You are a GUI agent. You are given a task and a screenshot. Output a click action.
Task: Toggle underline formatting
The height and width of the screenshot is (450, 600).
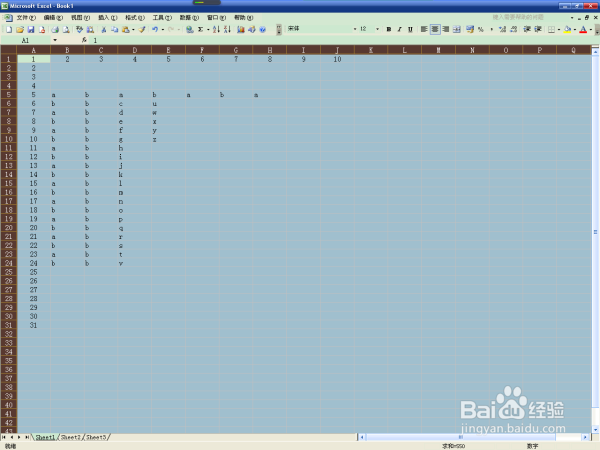410,29
